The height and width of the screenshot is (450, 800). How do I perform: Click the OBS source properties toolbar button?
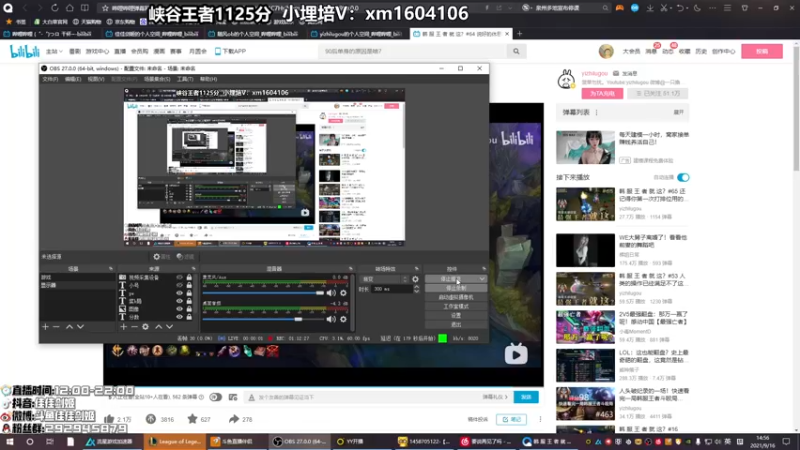[x=161, y=257]
